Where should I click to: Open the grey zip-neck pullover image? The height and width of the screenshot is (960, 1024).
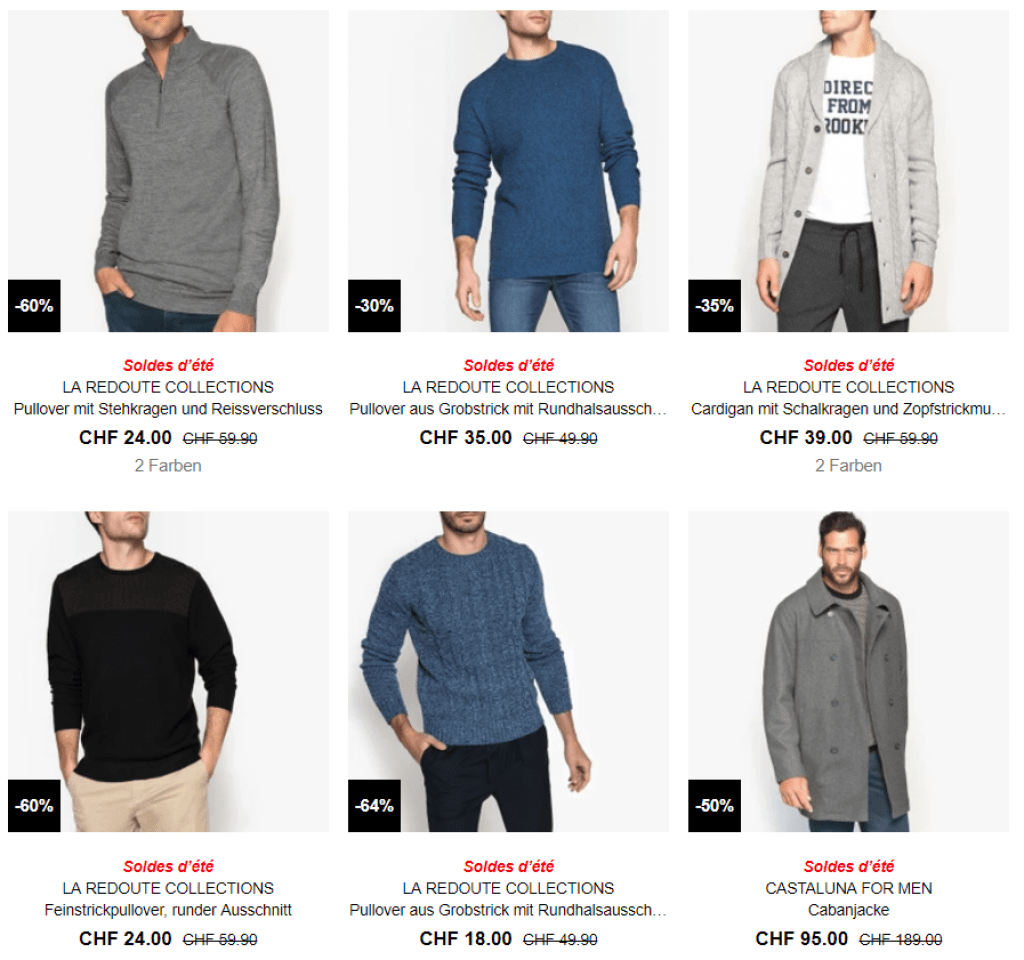(168, 170)
